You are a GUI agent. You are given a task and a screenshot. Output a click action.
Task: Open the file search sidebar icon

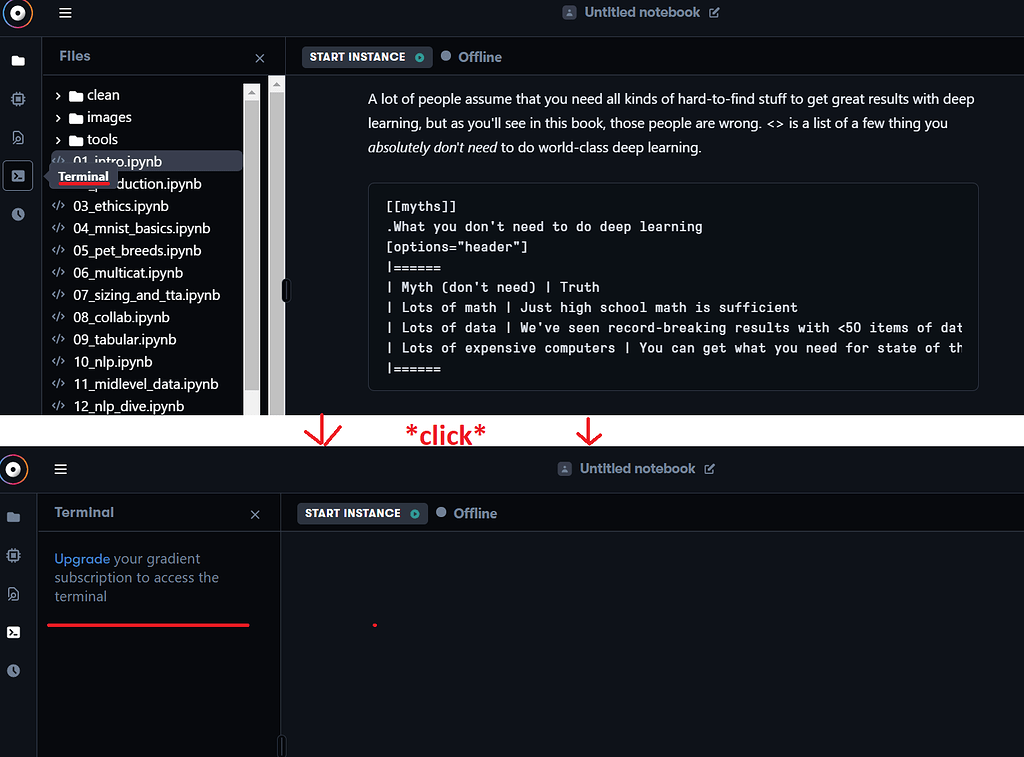tap(18, 137)
